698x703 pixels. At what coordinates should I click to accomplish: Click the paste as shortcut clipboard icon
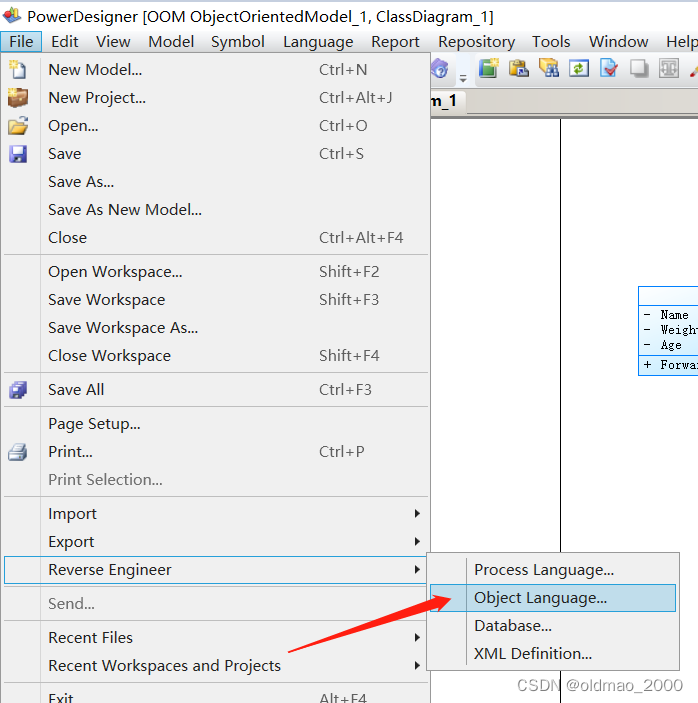pos(519,69)
